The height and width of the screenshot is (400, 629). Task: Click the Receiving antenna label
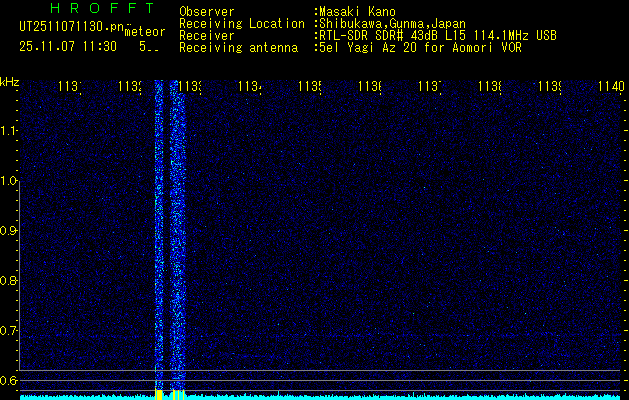click(x=238, y=48)
